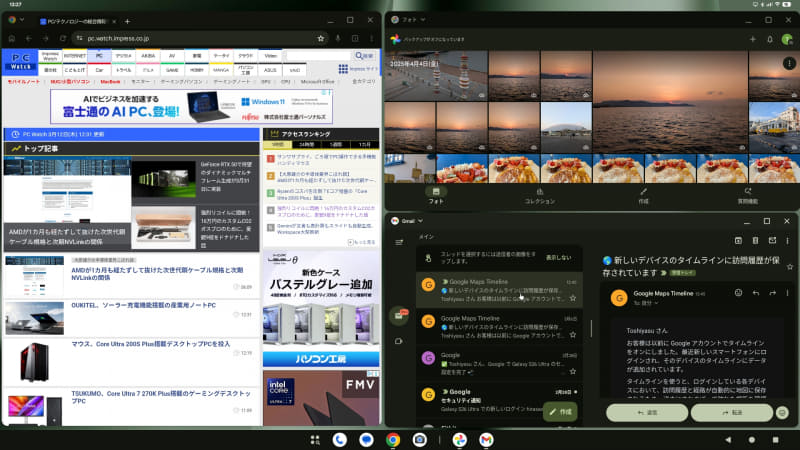The height and width of the screenshot is (450, 800).
Task: Add an emoji reaction in the message header
Action: 738,293
